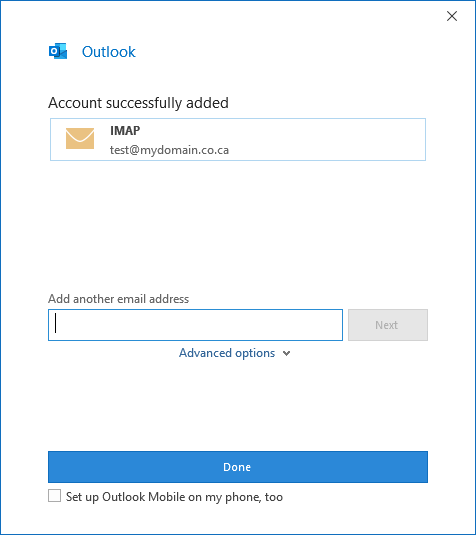
Task: Click the word 'Advanced' in the options link
Action: [x=205, y=353]
